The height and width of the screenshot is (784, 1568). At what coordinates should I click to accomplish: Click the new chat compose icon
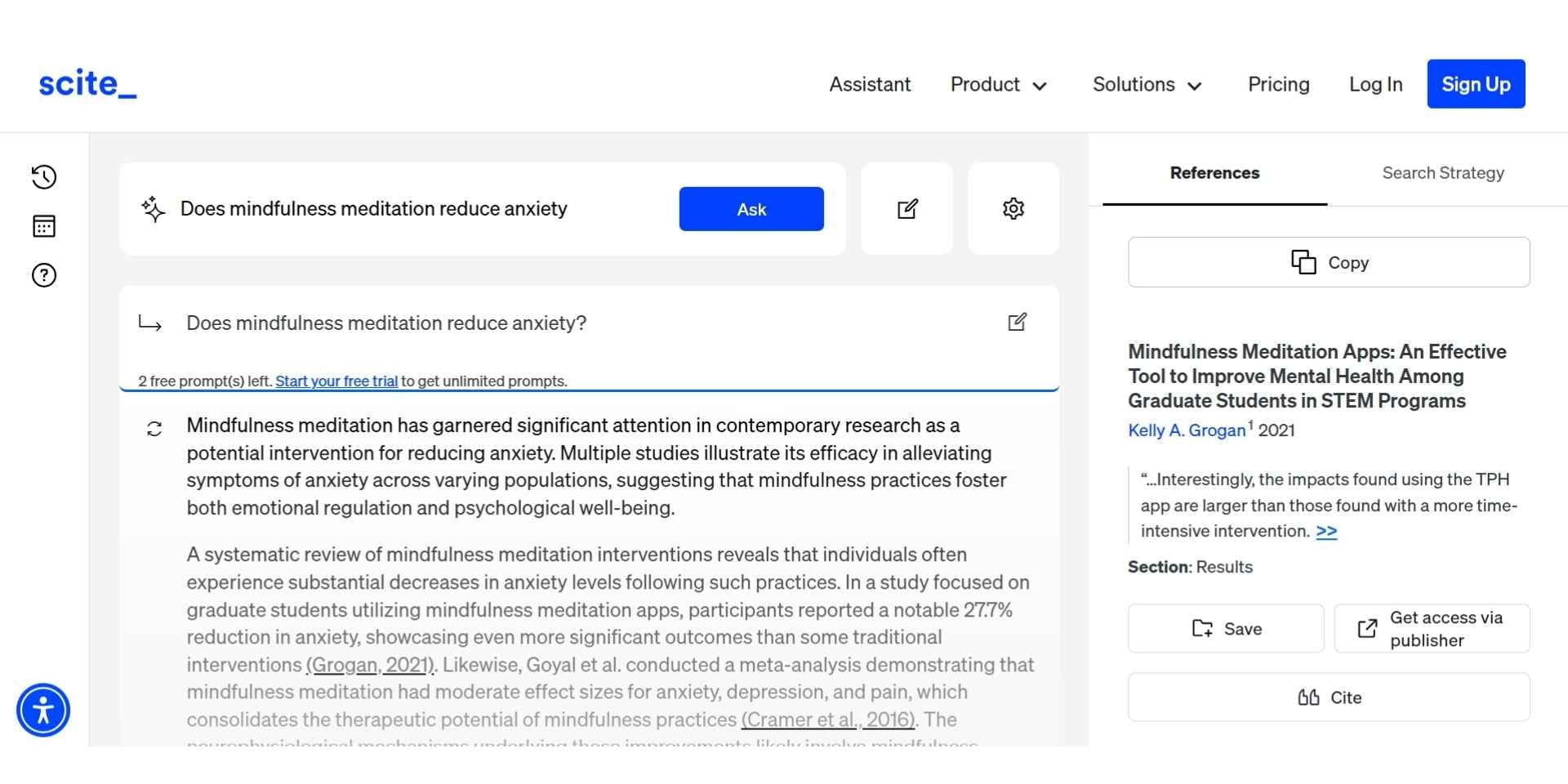click(907, 209)
